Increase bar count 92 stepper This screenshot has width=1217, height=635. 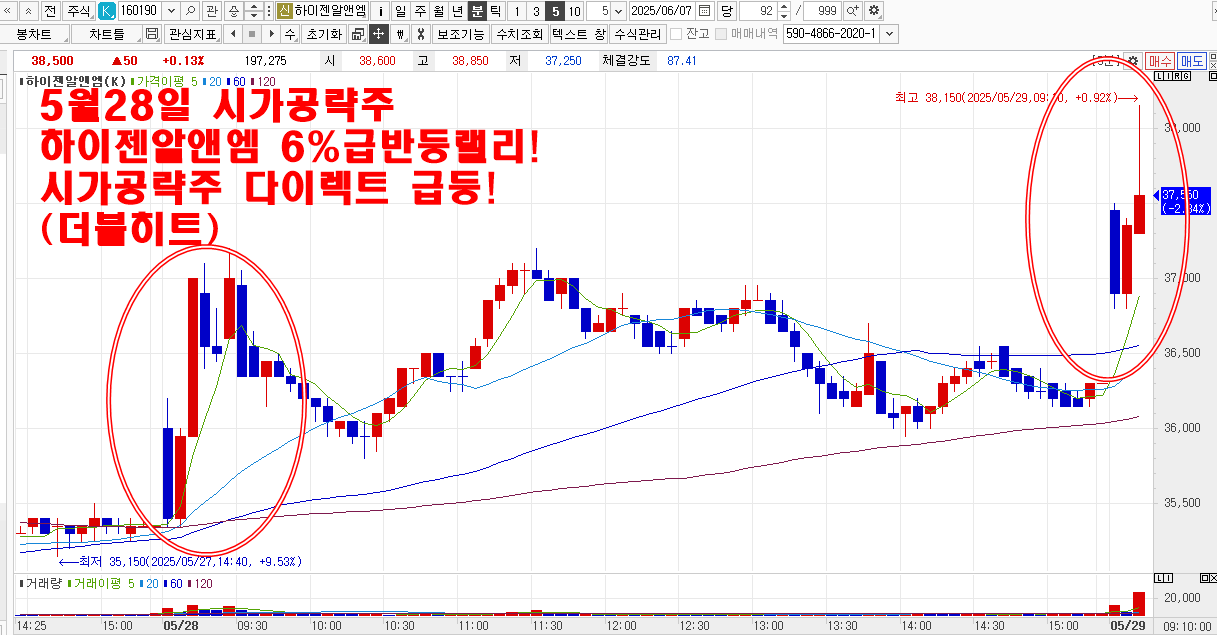[783, 7]
